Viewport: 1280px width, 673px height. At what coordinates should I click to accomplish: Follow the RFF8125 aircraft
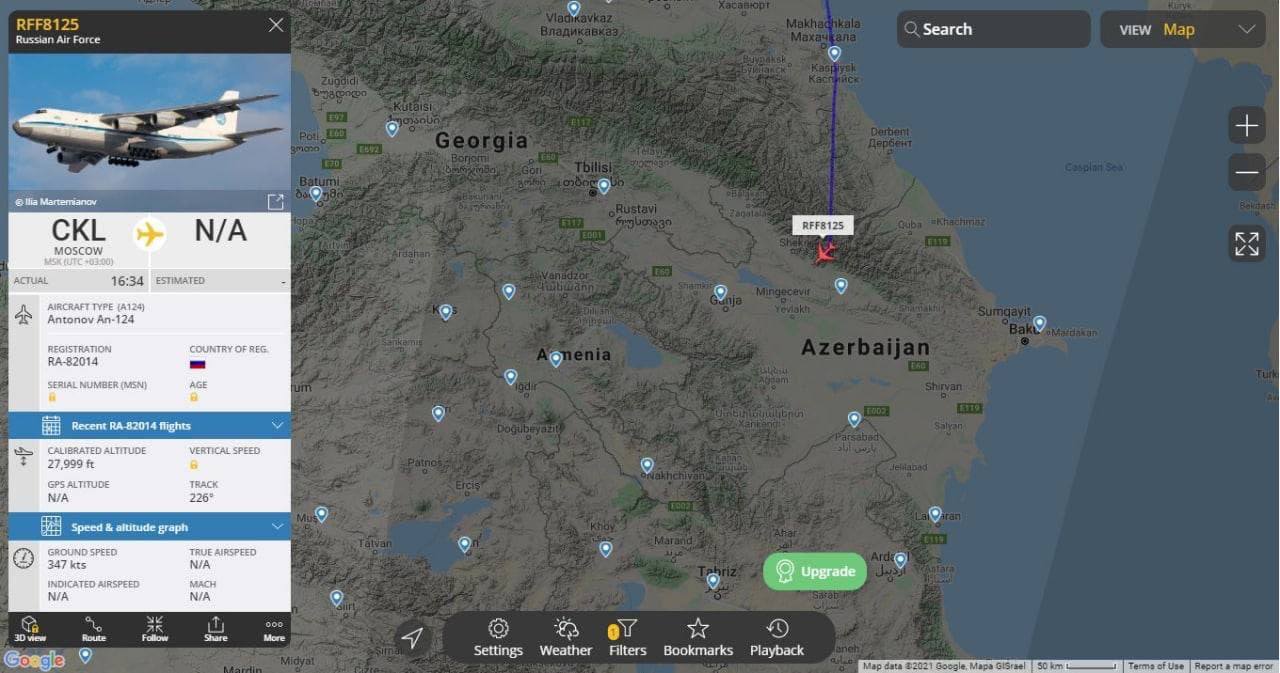(155, 629)
